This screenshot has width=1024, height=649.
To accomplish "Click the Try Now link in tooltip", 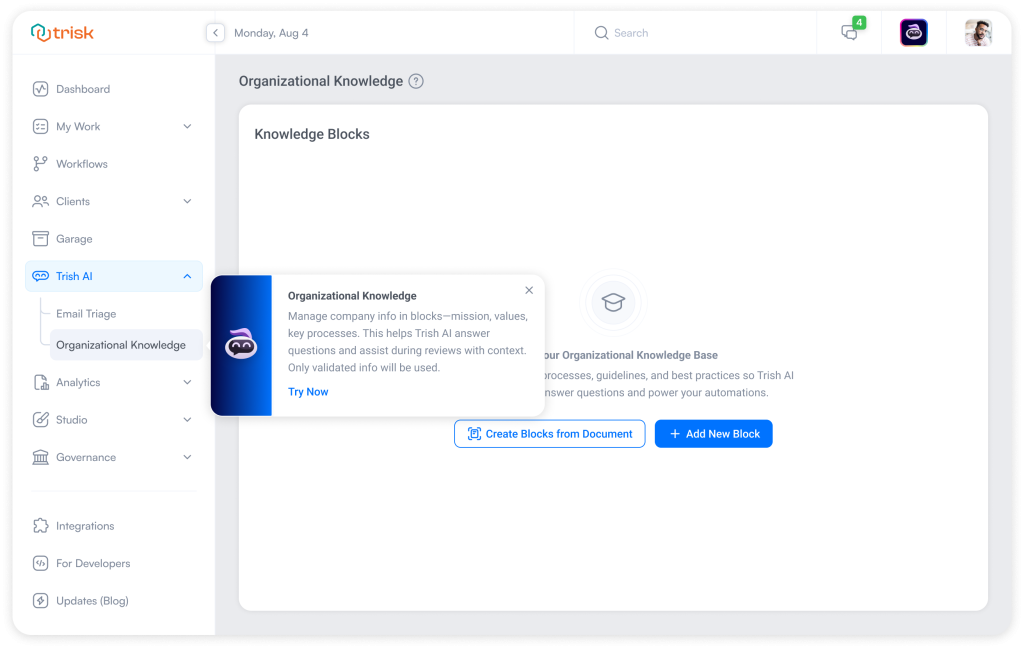I will point(308,392).
